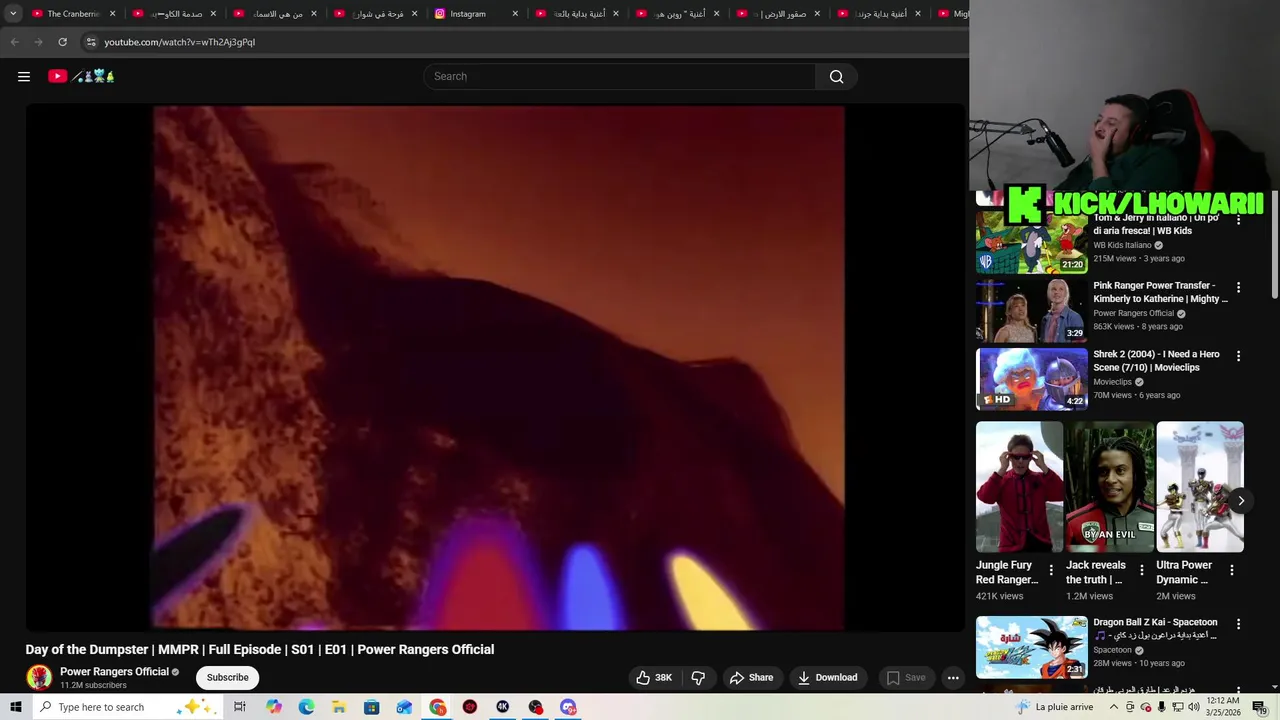This screenshot has height=720, width=1280.
Task: Open the notification center icon
Action: pos(1259,707)
